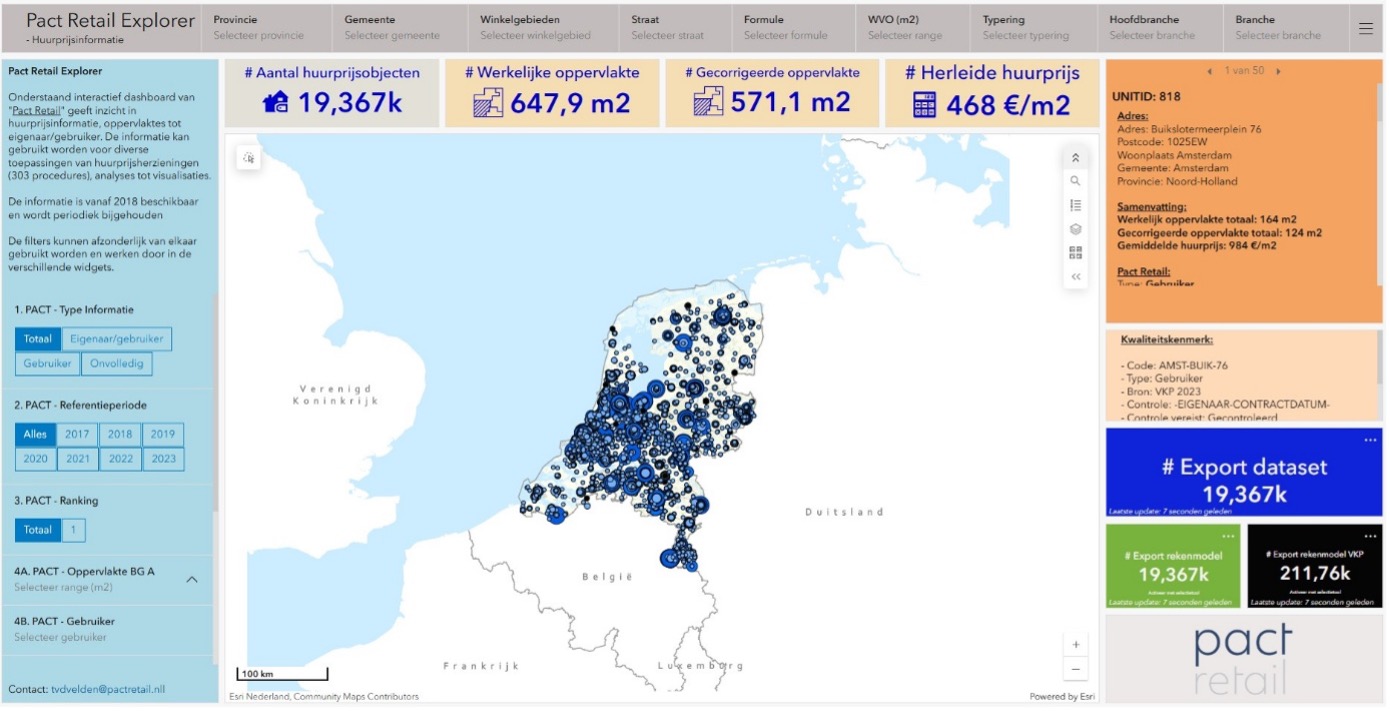This screenshot has width=1390, height=711.
Task: Toggle the 2021 reference period filter
Action: pyautogui.click(x=77, y=459)
